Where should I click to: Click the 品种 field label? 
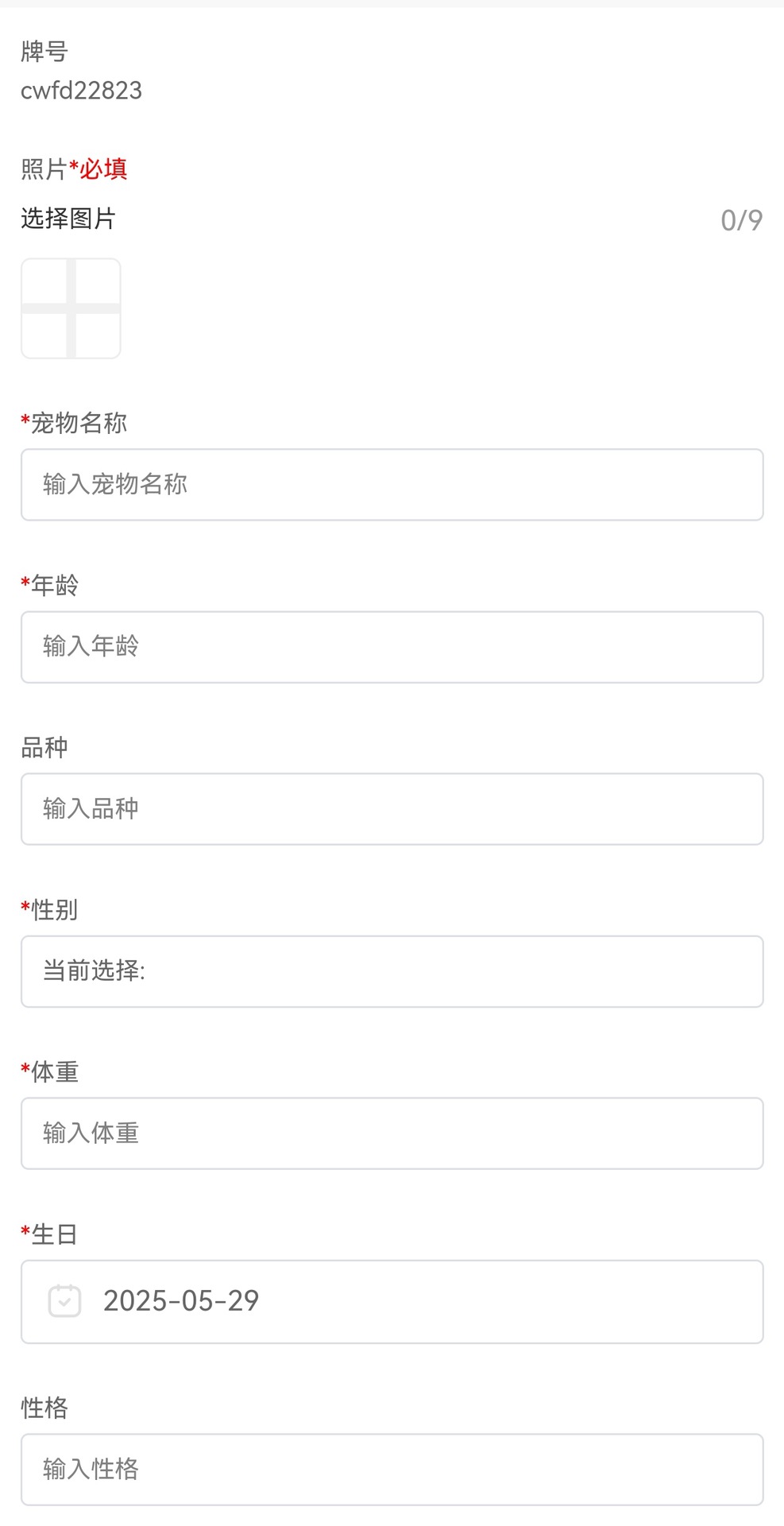(44, 748)
